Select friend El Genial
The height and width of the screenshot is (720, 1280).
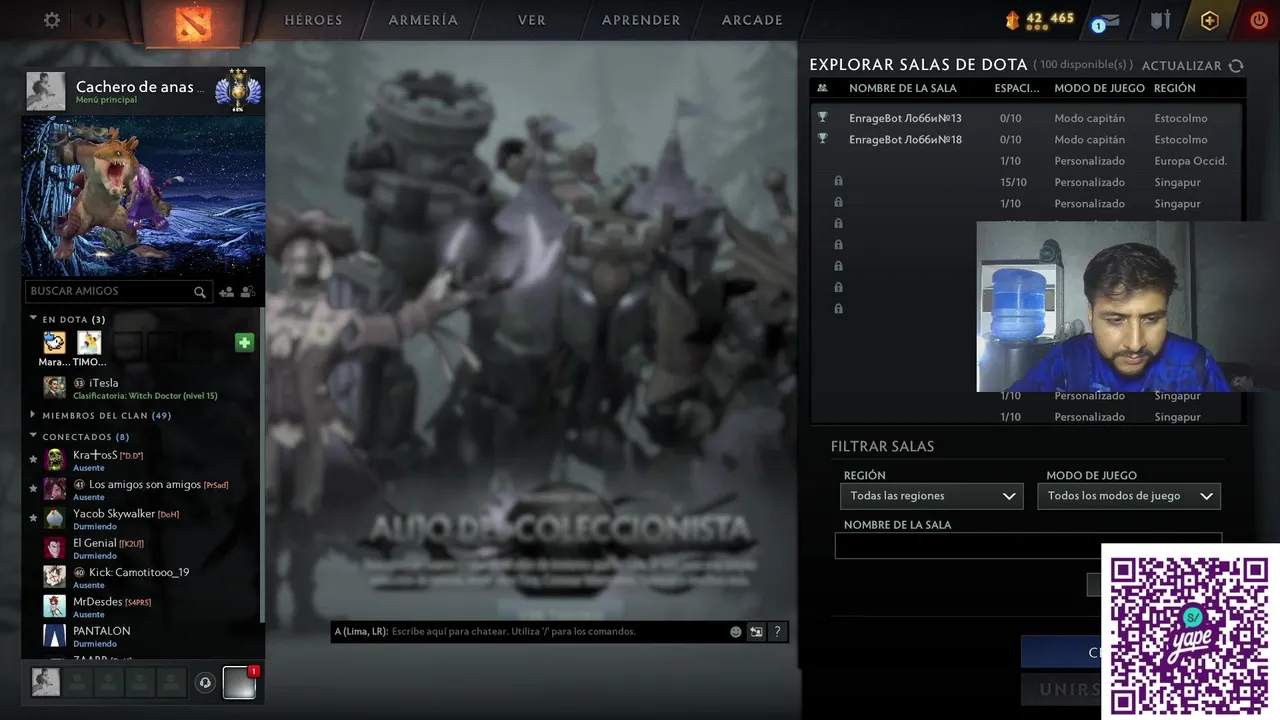(x=145, y=548)
